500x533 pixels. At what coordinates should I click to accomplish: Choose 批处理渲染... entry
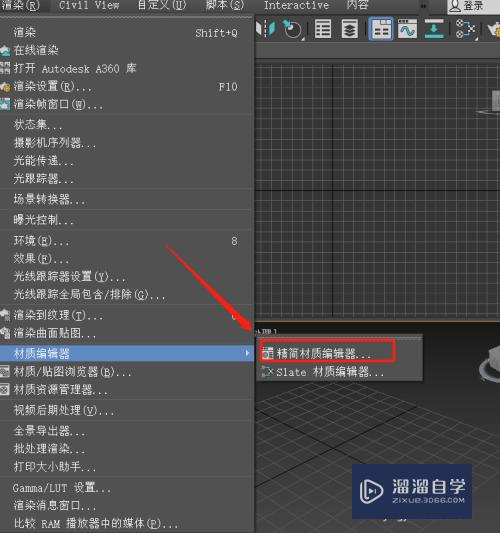click(x=126, y=449)
